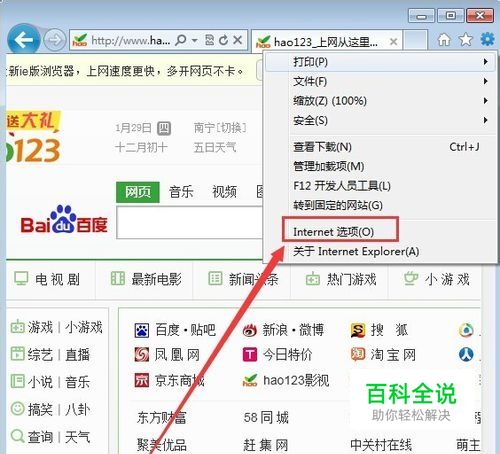Open Internet 选项(O)
Viewport: 500px width, 454px height.
[x=380, y=232]
